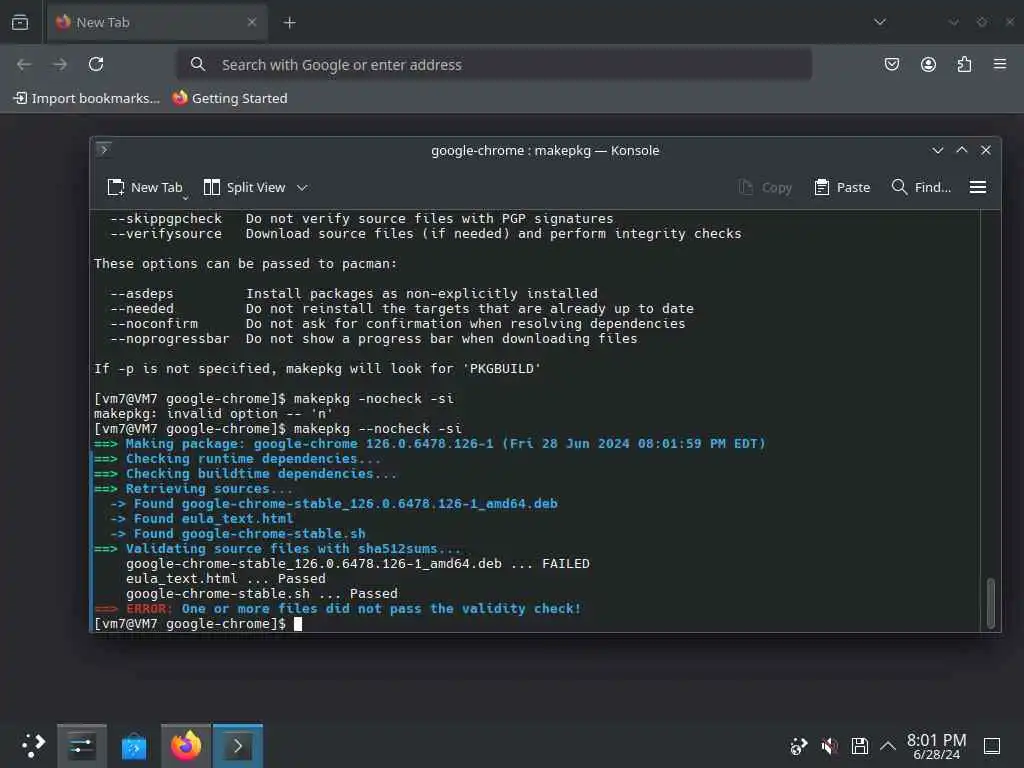Click the ERROR validity check line
Viewport: 1024px width, 768px height.
(x=338, y=609)
